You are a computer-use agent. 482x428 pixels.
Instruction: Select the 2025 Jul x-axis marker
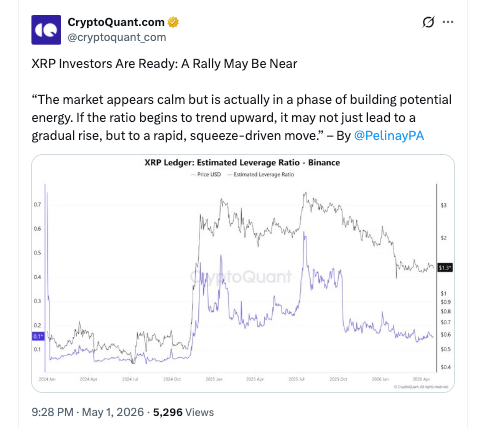coord(297,379)
